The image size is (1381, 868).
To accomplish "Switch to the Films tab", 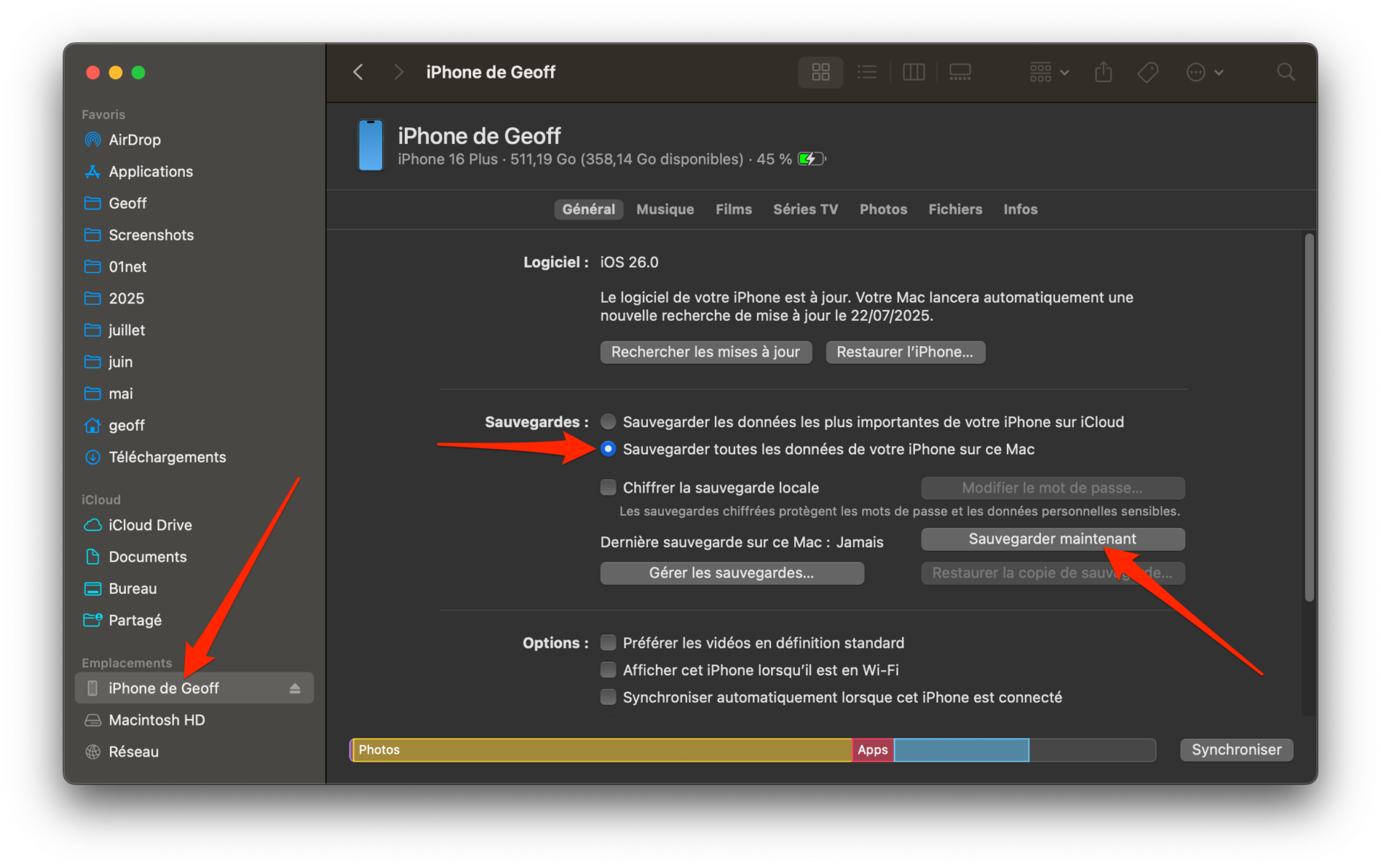I will coord(734,209).
